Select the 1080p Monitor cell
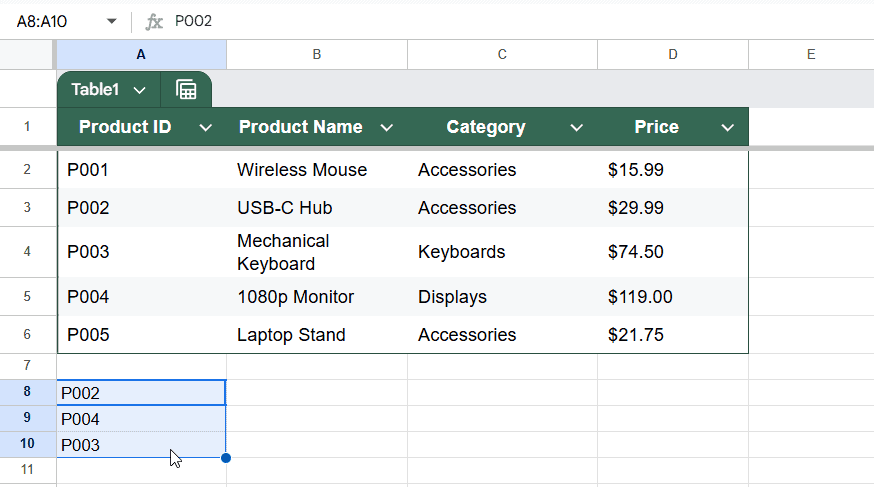Screen dimensions: 874x487 point(317,296)
